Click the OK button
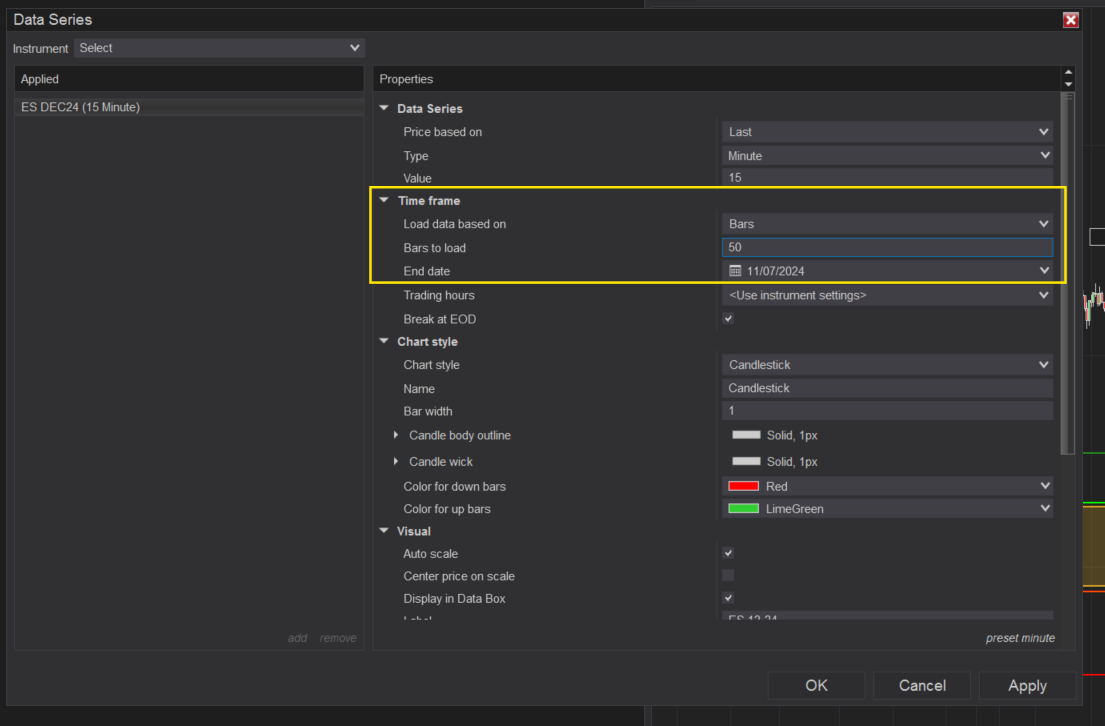Viewport: 1105px width, 726px height. tap(816, 685)
